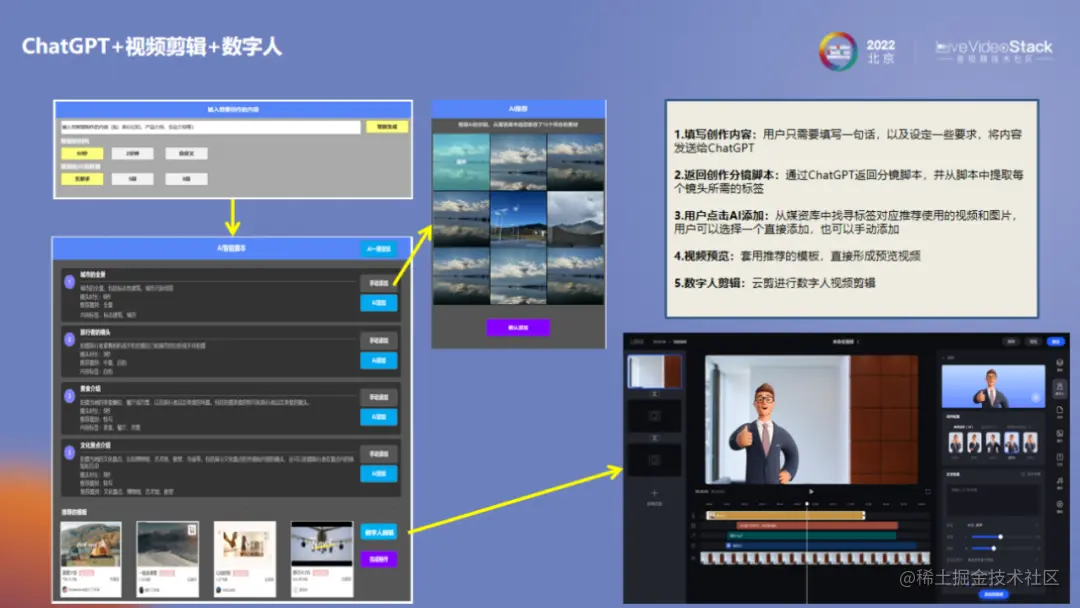Screen dimensions: 1080x608
Task: Select the highlighted fourth avatar pose thumbnail
Action: pyautogui.click(x=1011, y=442)
